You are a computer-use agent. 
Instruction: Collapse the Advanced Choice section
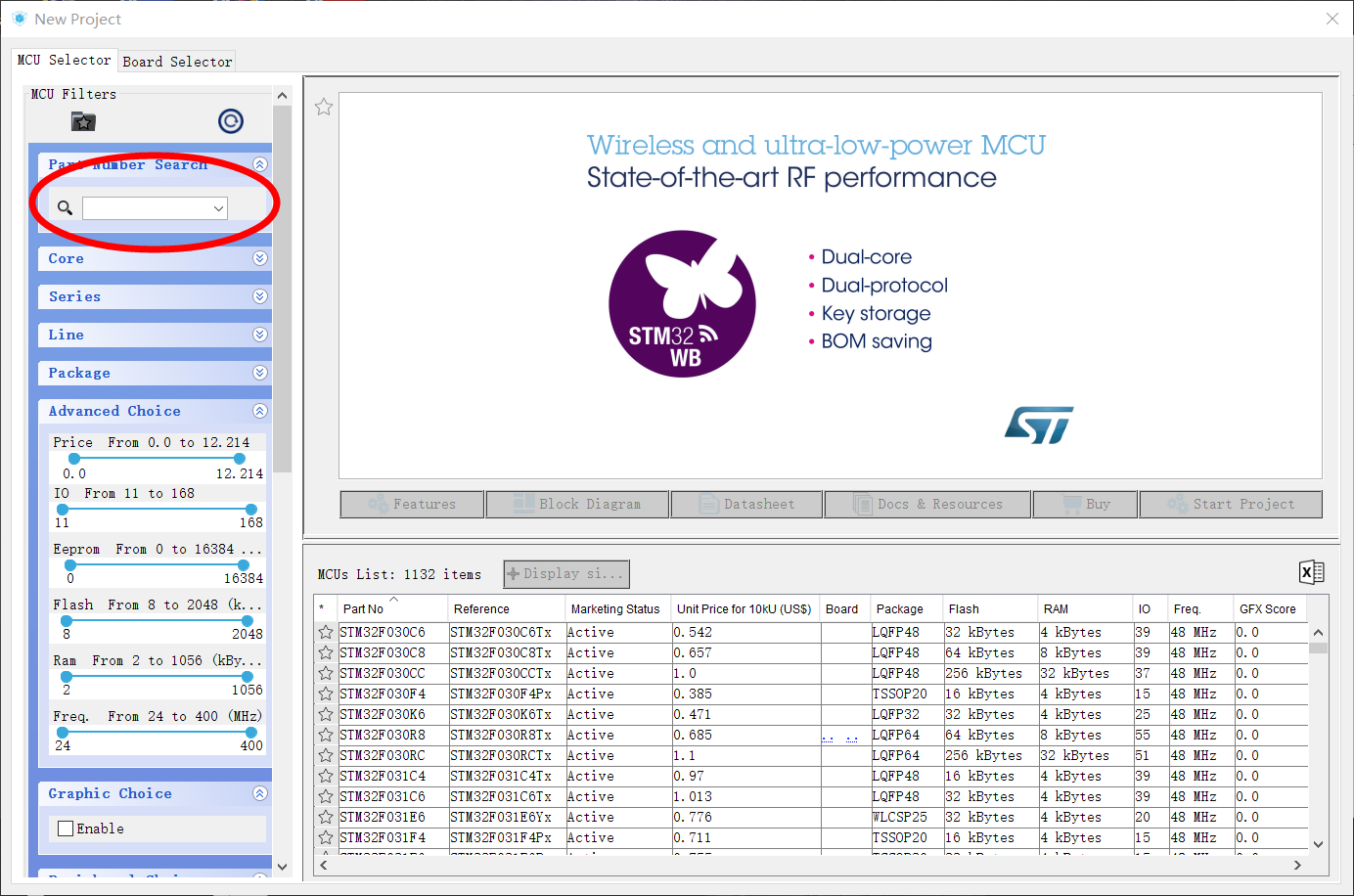(259, 411)
